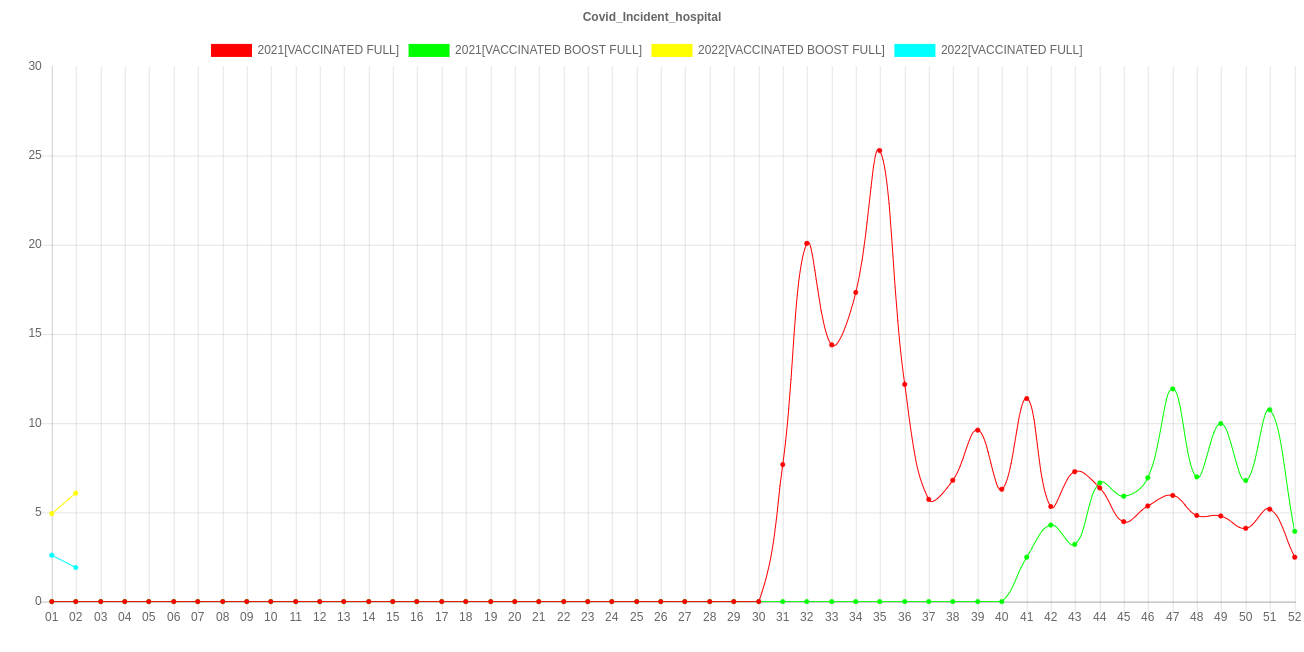This screenshot has width=1304, height=652.
Task: Hide the 2022[VACCINATED FULL] series label
Action: 1011,50
